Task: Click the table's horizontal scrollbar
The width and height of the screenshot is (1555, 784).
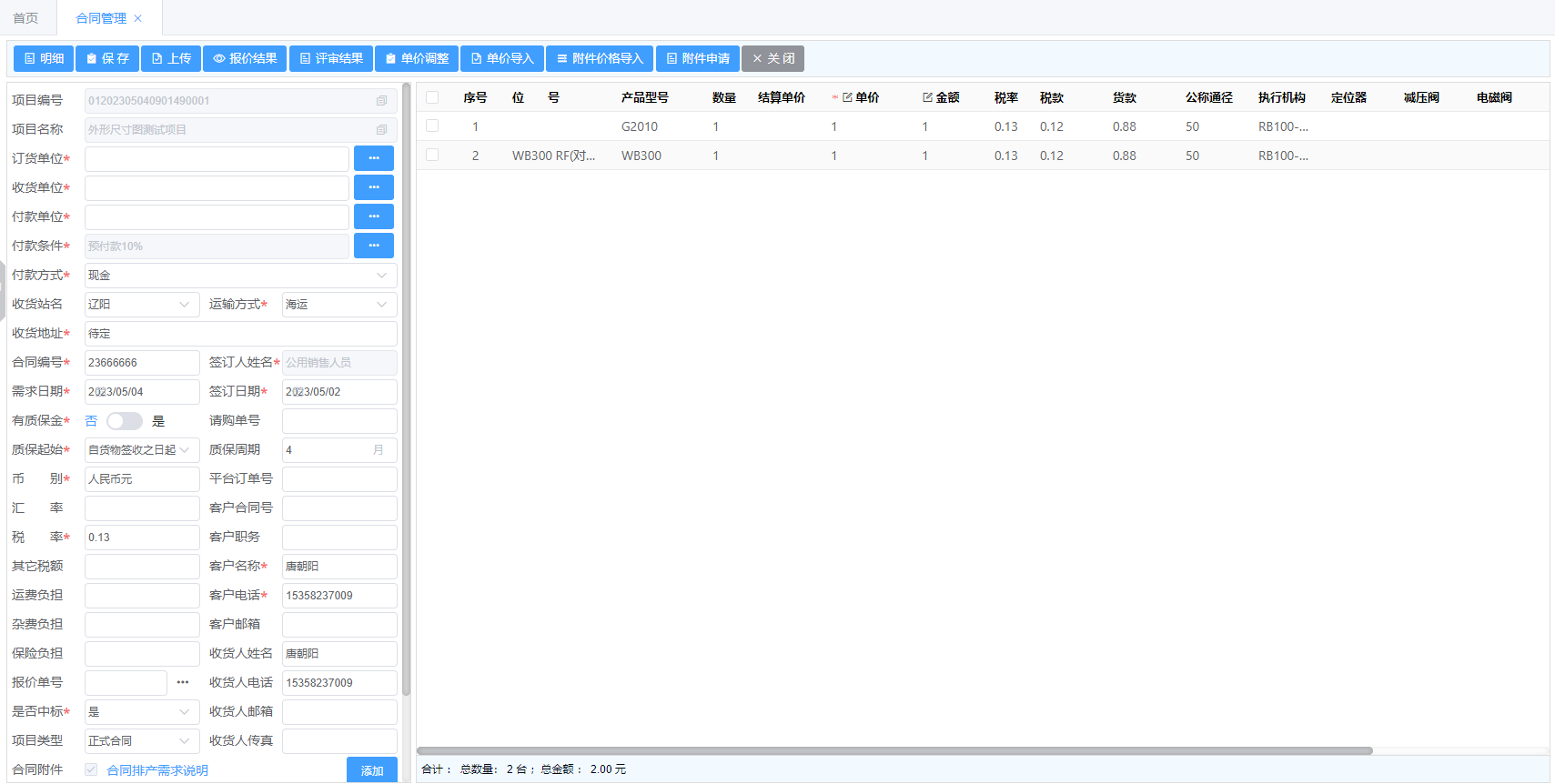Action: click(894, 751)
